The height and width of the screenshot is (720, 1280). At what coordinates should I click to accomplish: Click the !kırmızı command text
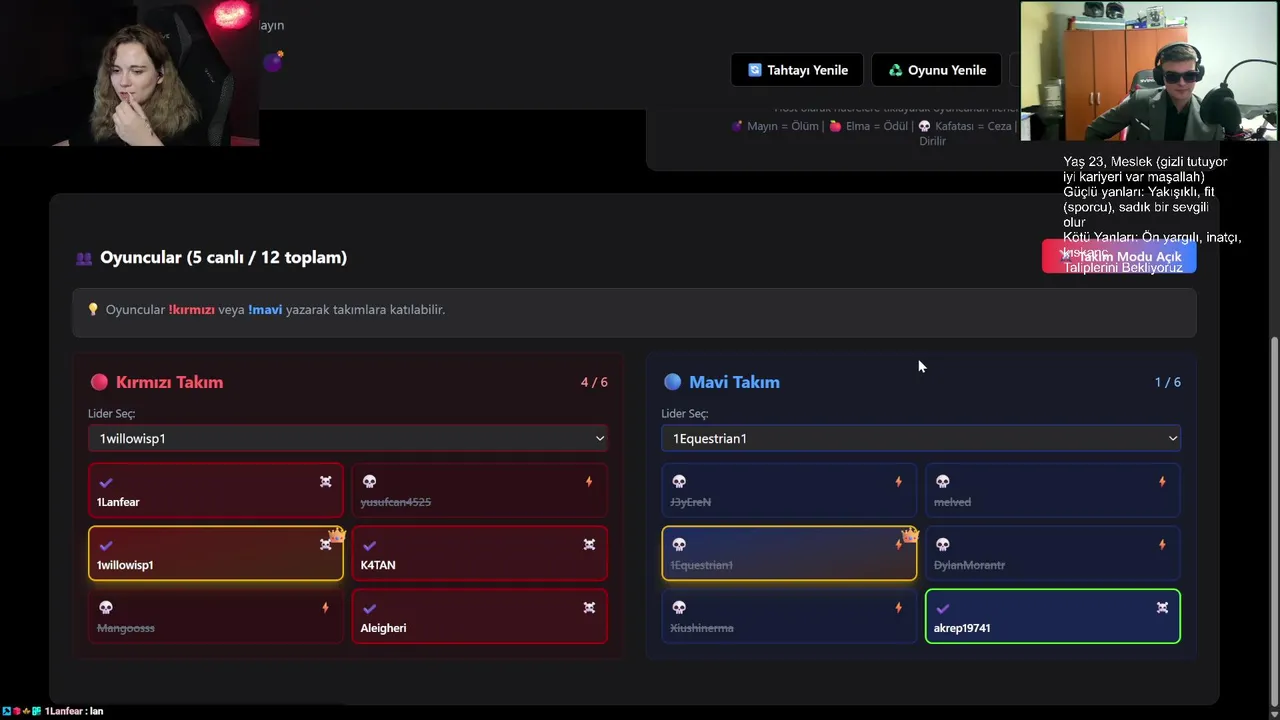(x=192, y=310)
